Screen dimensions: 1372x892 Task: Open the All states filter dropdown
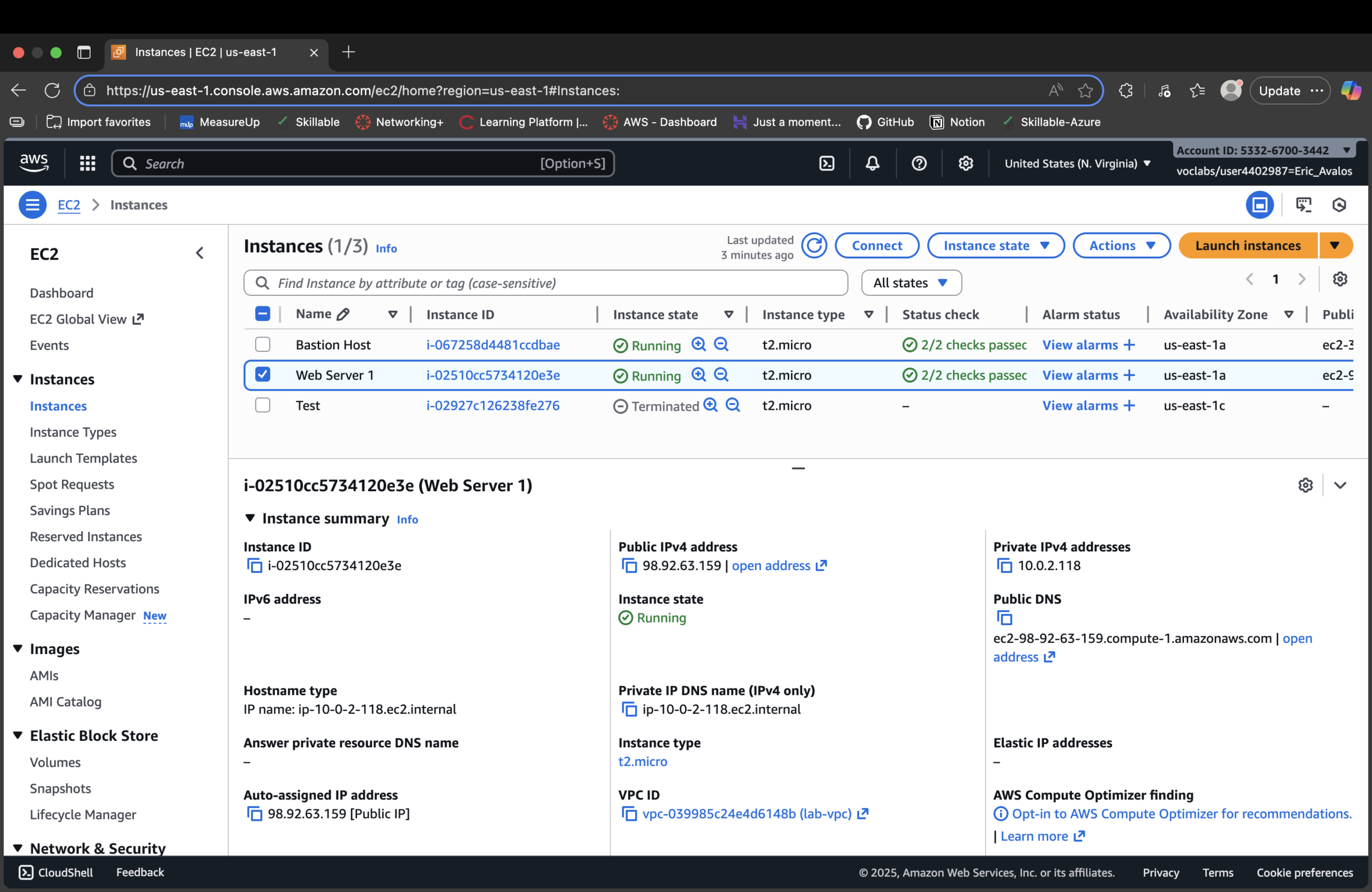click(x=910, y=282)
